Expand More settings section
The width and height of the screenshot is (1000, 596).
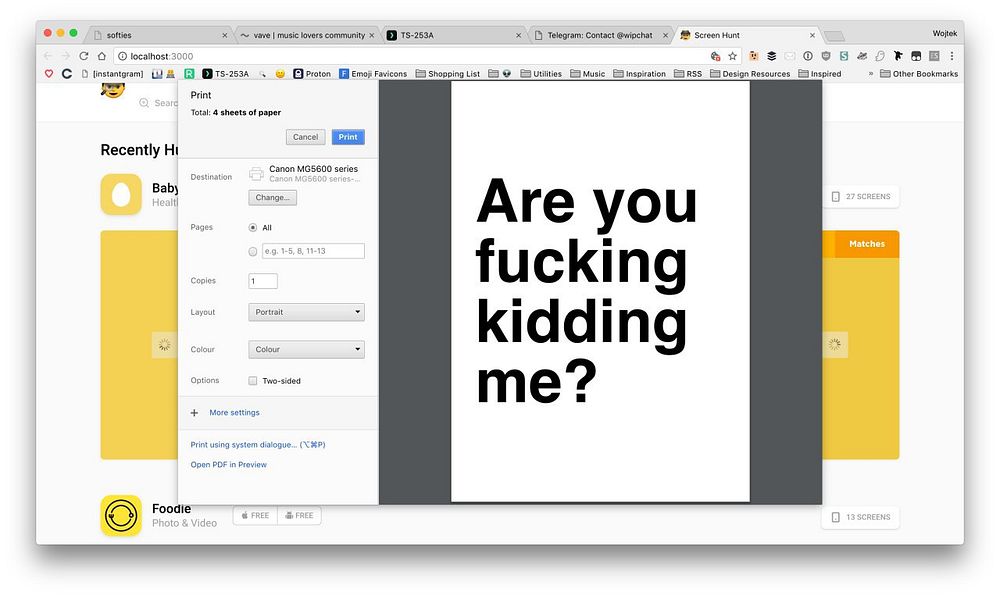pyautogui.click(x=233, y=413)
